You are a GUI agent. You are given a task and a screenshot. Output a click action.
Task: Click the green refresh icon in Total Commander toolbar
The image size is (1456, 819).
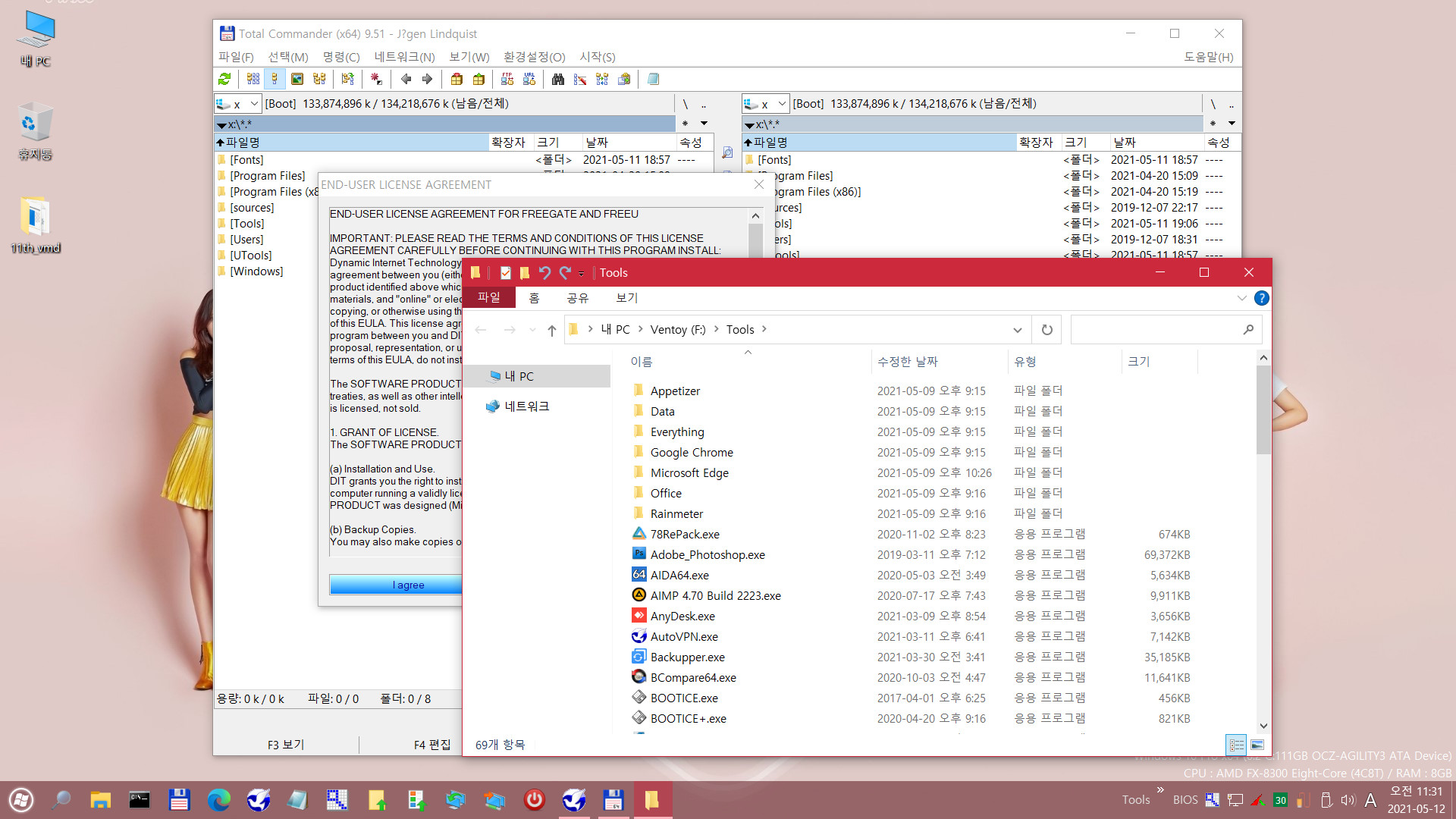pyautogui.click(x=224, y=79)
